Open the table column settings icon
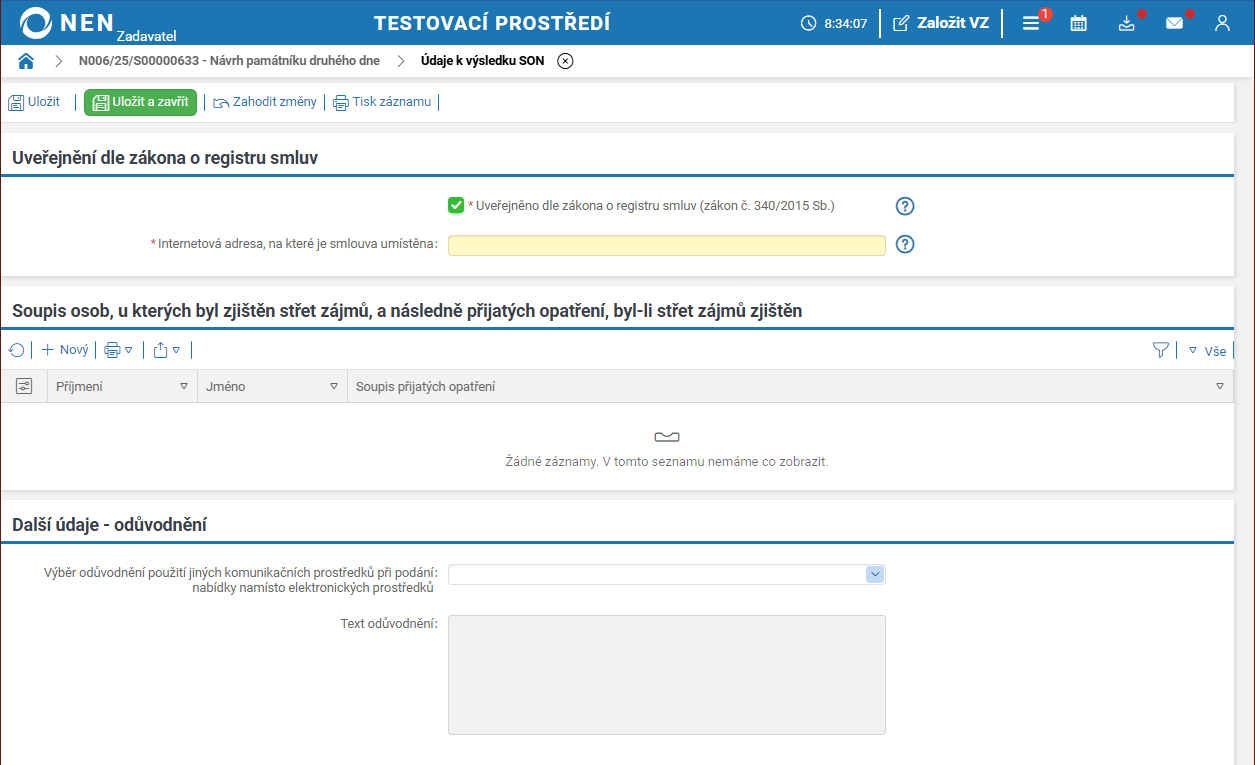 coord(24,386)
